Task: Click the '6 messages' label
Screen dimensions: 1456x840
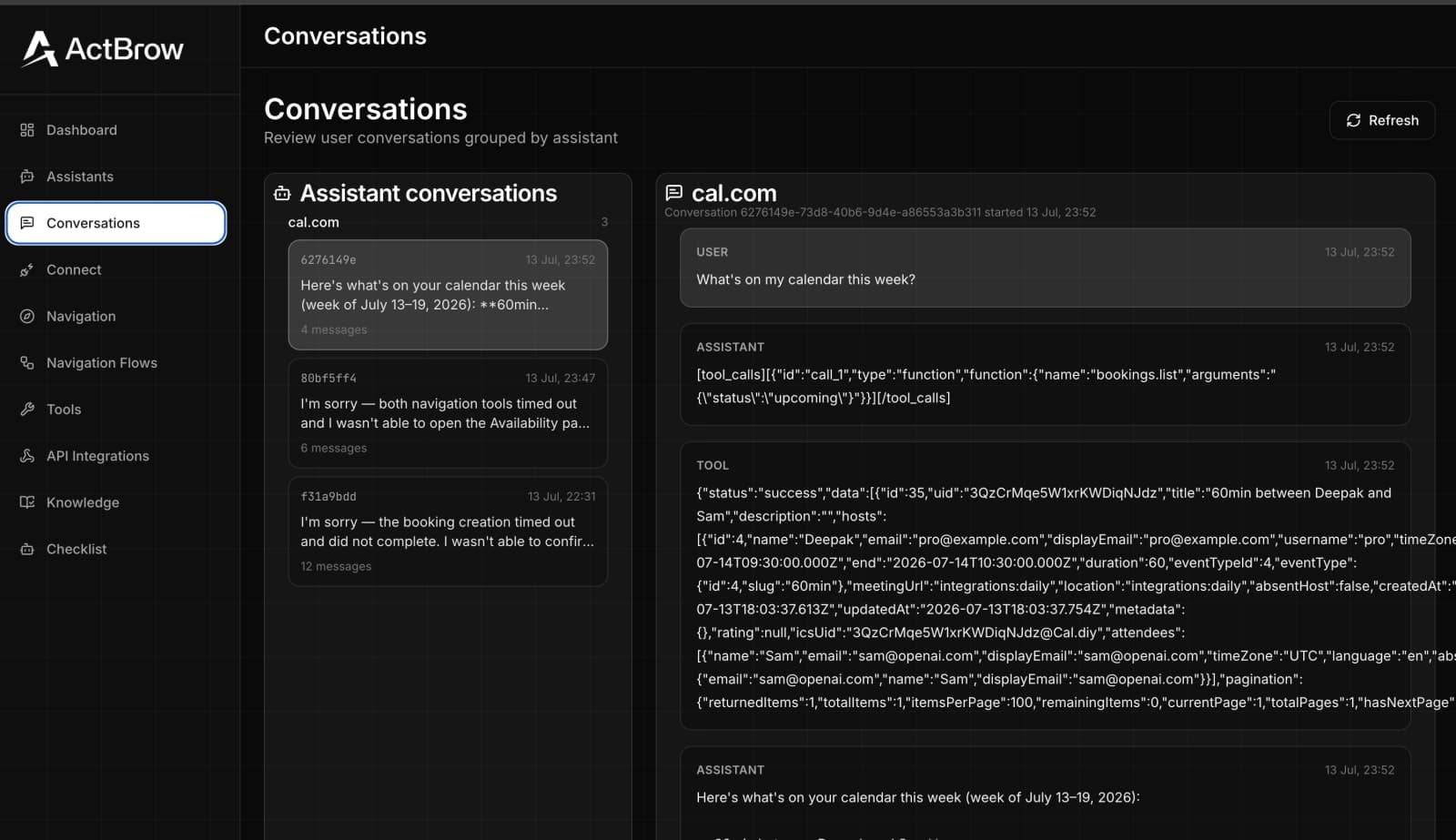Action: coord(334,448)
